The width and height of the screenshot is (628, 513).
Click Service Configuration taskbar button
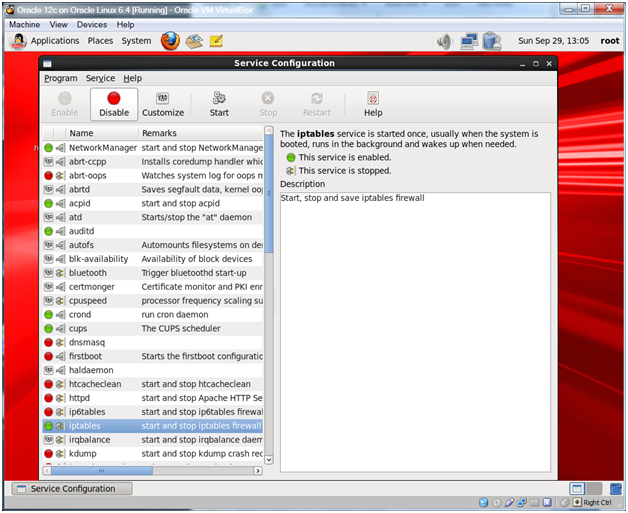coord(64,489)
